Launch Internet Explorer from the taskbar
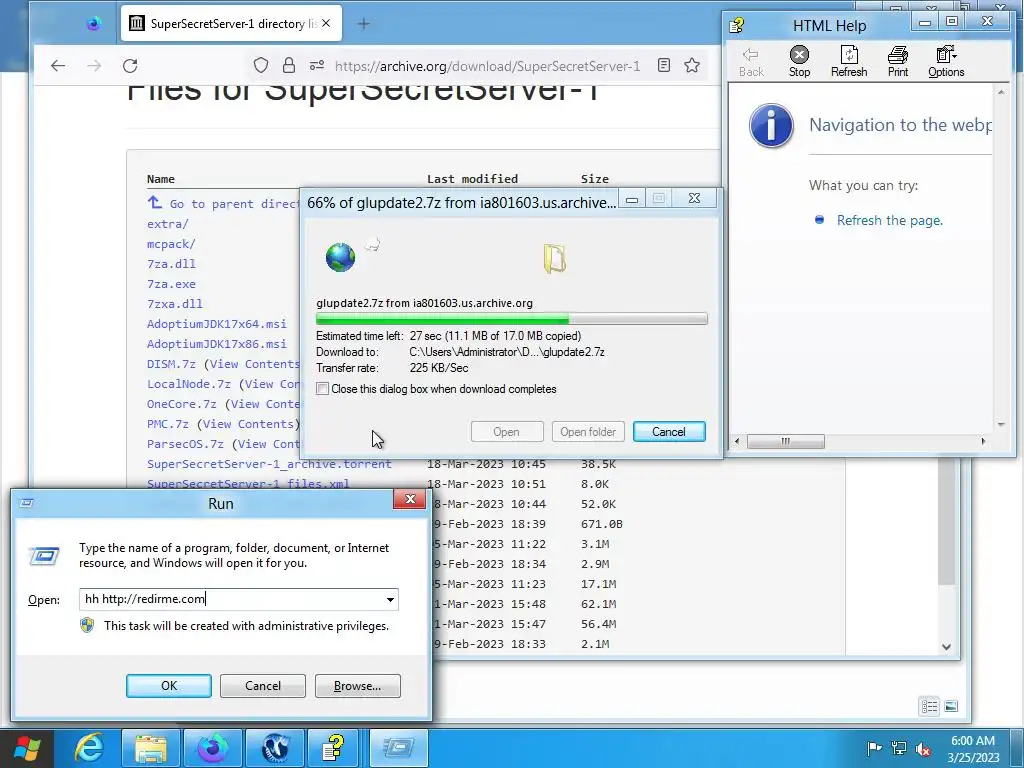Viewport: 1024px width, 768px height. 88,748
